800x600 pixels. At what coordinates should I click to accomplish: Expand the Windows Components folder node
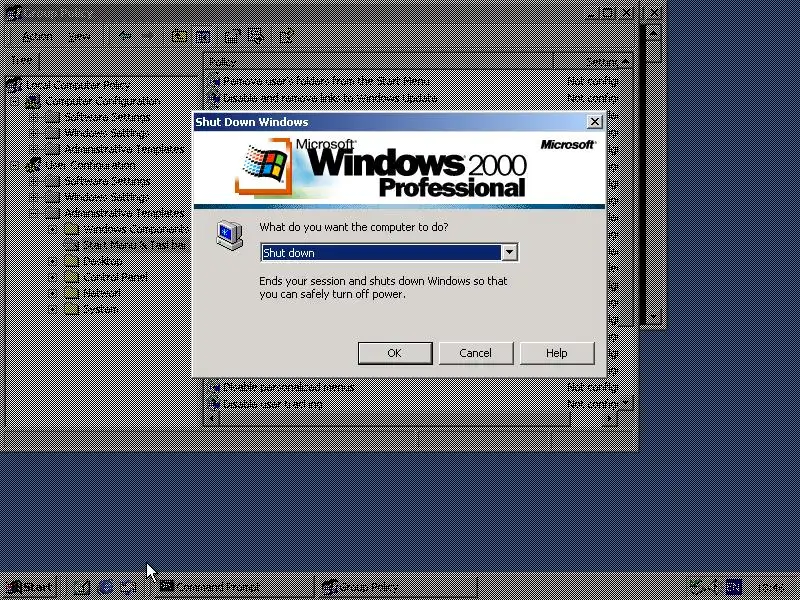click(53, 229)
